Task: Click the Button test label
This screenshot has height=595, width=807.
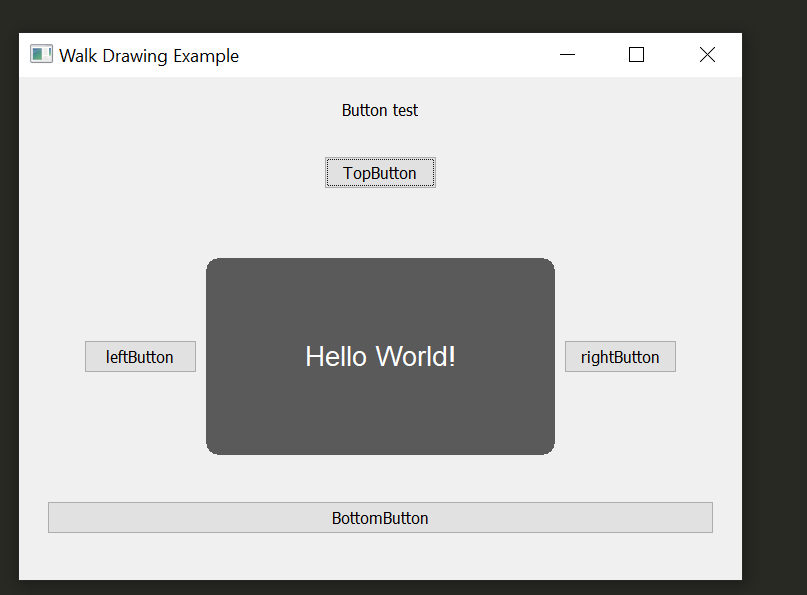Action: (380, 110)
